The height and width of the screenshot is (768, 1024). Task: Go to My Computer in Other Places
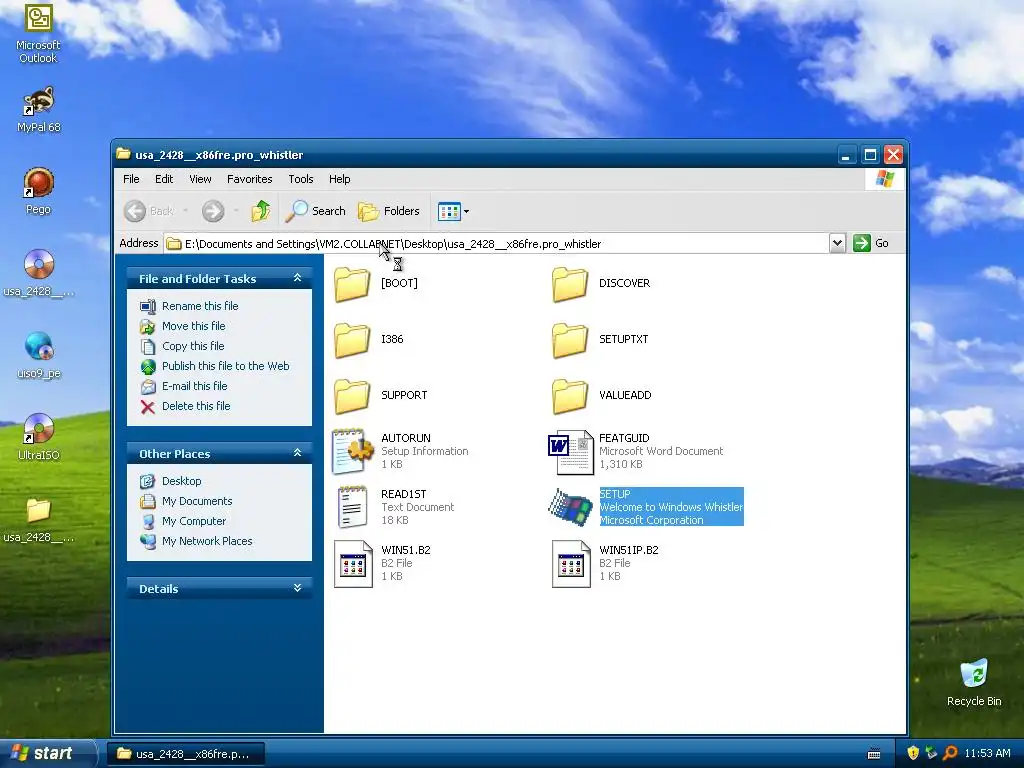point(194,521)
